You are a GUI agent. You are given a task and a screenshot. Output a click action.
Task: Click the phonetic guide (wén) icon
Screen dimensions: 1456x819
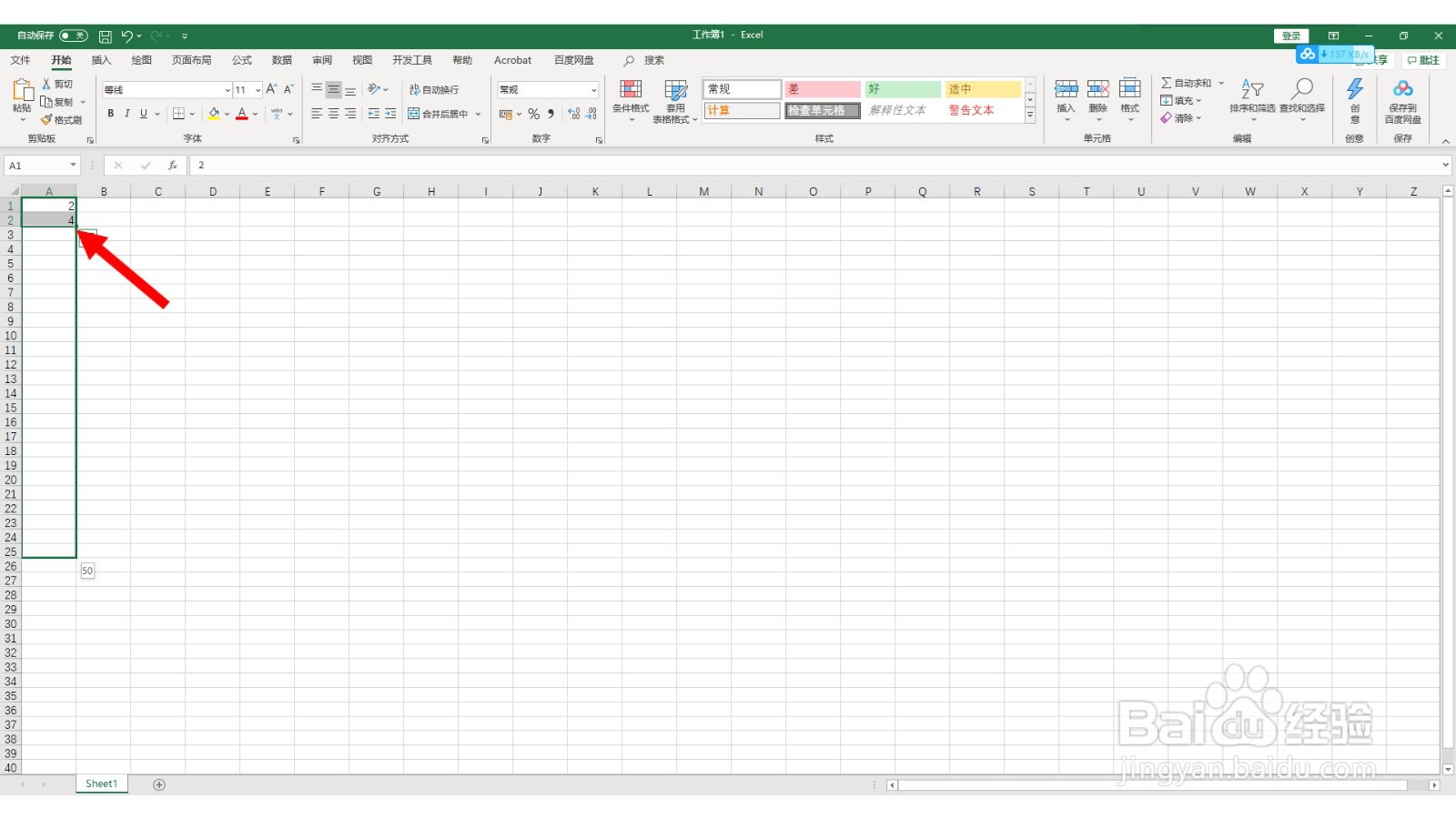coord(277,114)
